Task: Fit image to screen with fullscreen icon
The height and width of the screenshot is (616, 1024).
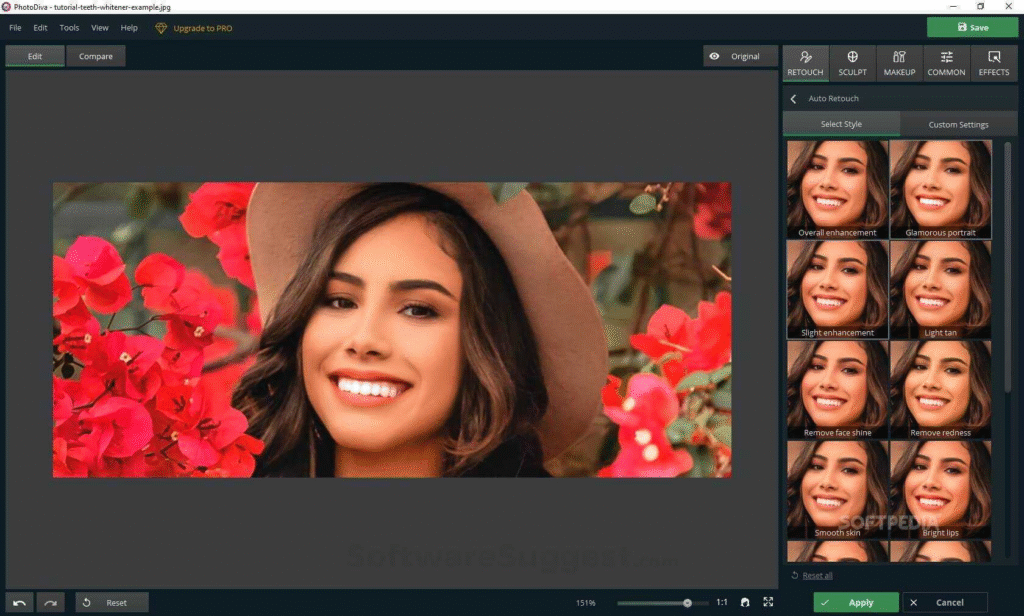Action: coord(768,602)
